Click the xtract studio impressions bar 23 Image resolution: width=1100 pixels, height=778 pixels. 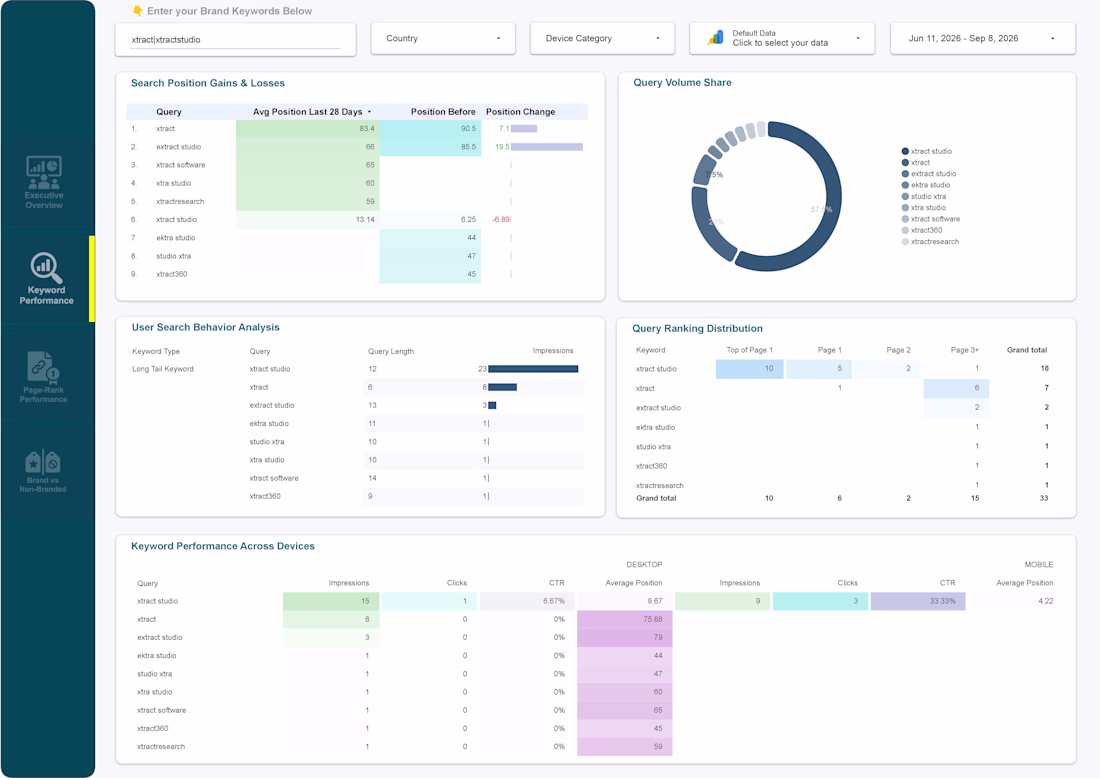pos(533,369)
